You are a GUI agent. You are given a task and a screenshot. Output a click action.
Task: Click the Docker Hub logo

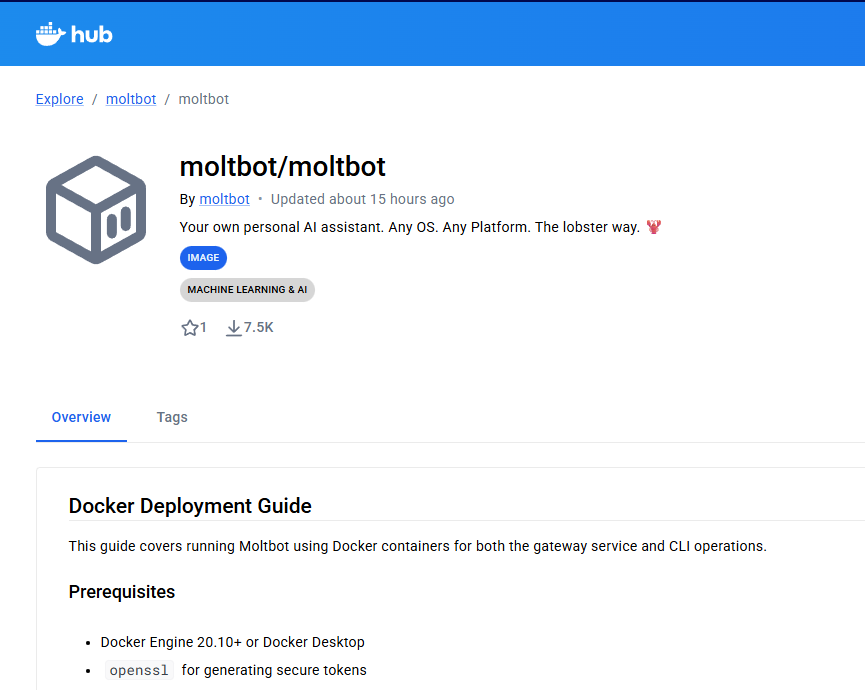click(x=74, y=34)
